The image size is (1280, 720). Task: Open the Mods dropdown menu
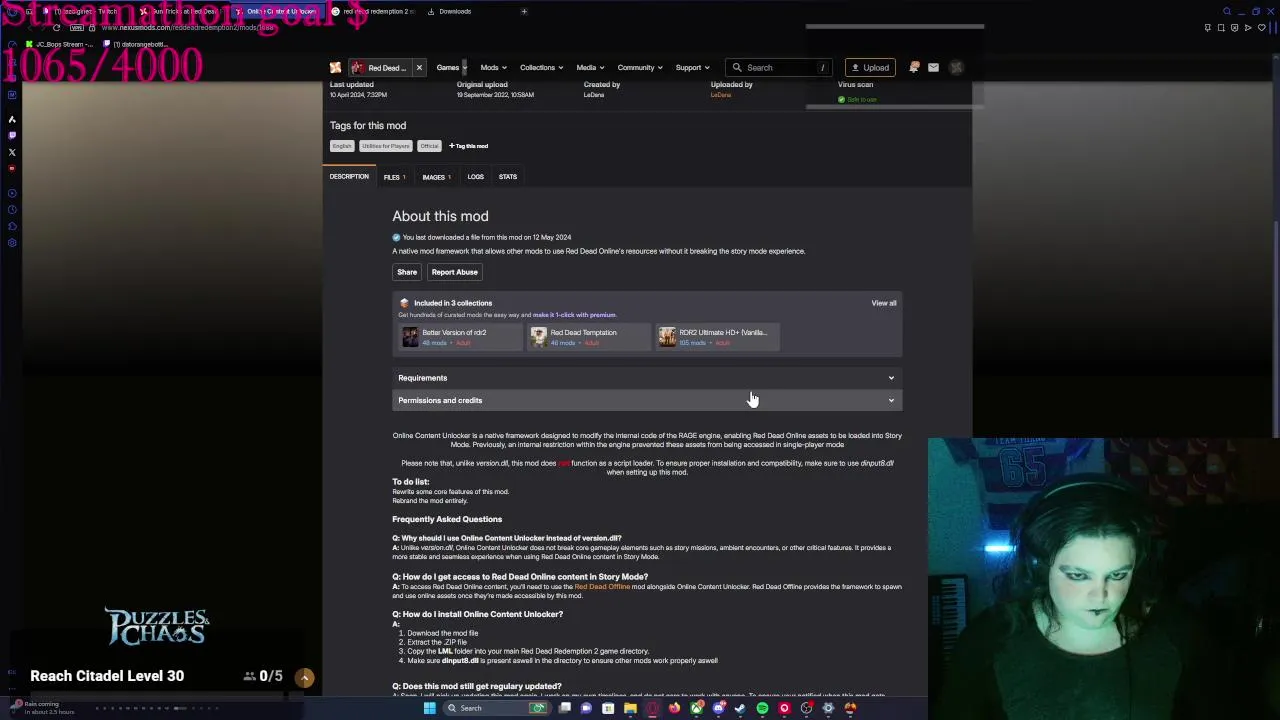tap(493, 68)
